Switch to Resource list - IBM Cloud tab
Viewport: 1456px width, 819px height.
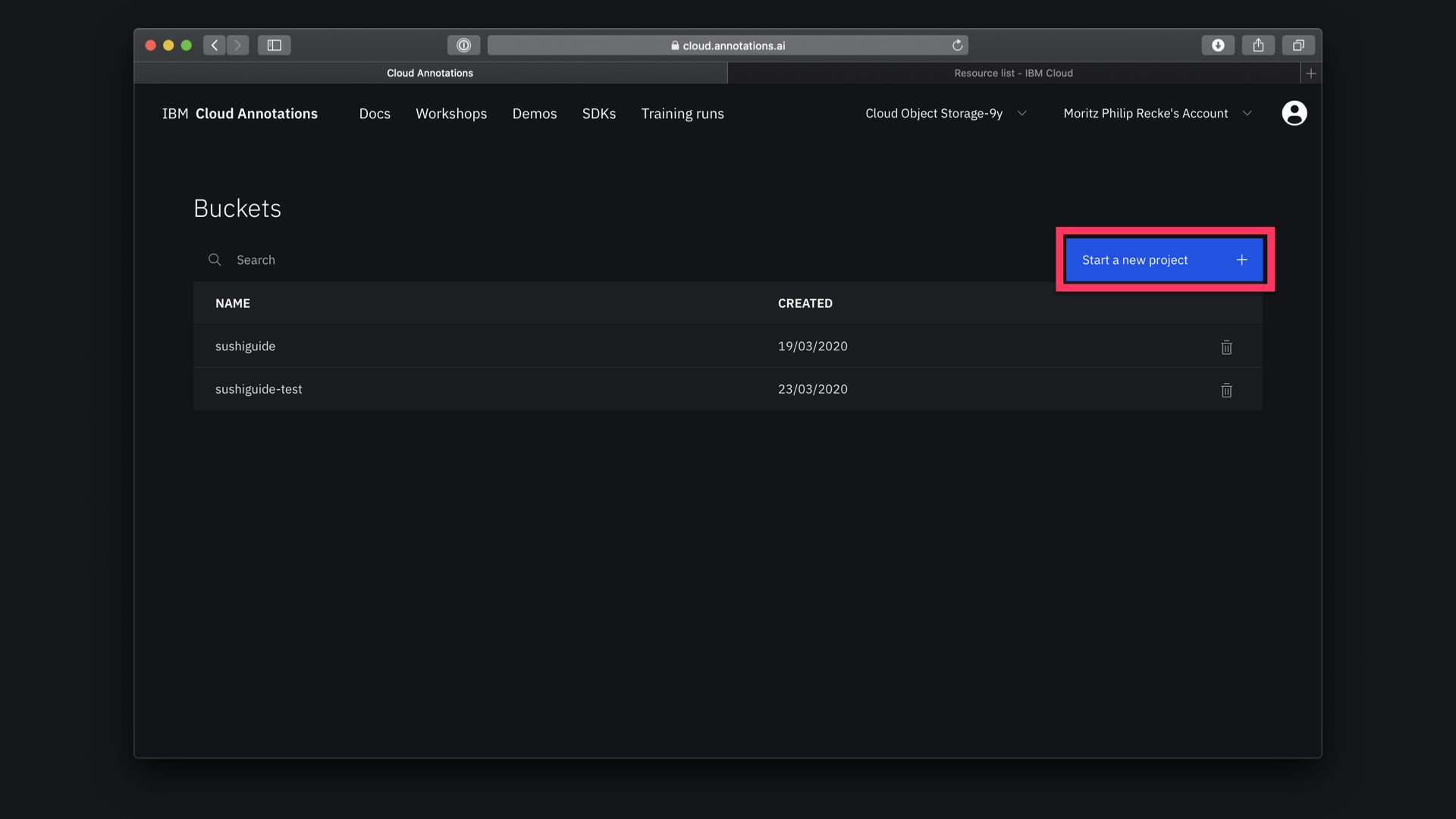point(1013,74)
